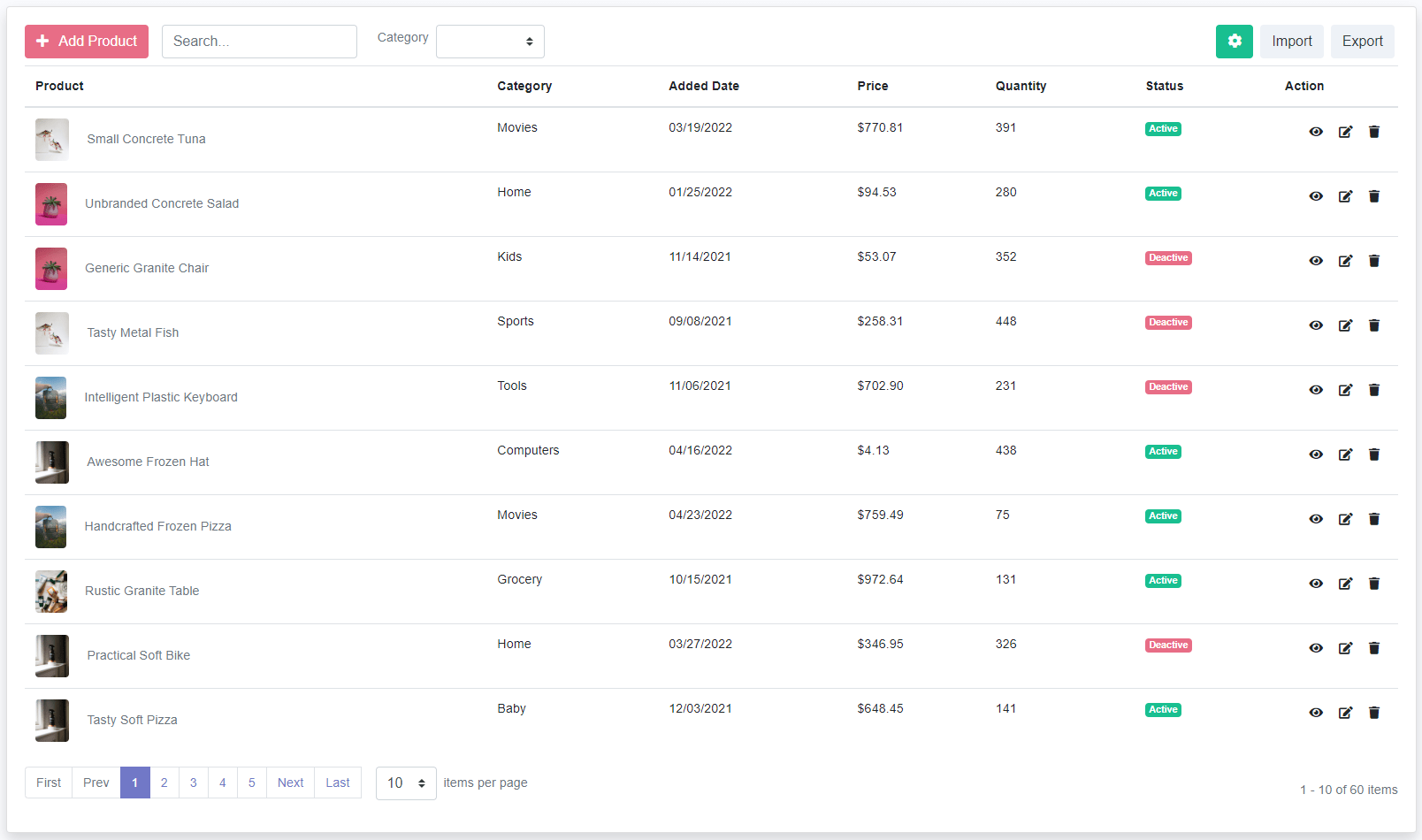Delete the Unbranded Concrete Salad product

(1374, 196)
